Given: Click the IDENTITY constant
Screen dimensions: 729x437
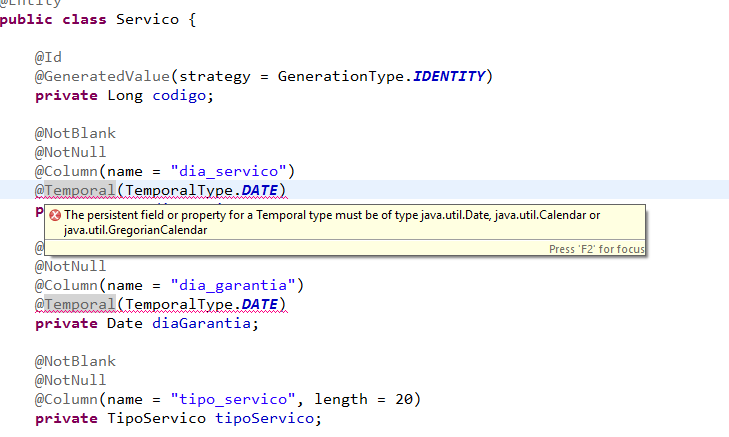Looking at the screenshot, I should 449,76.
